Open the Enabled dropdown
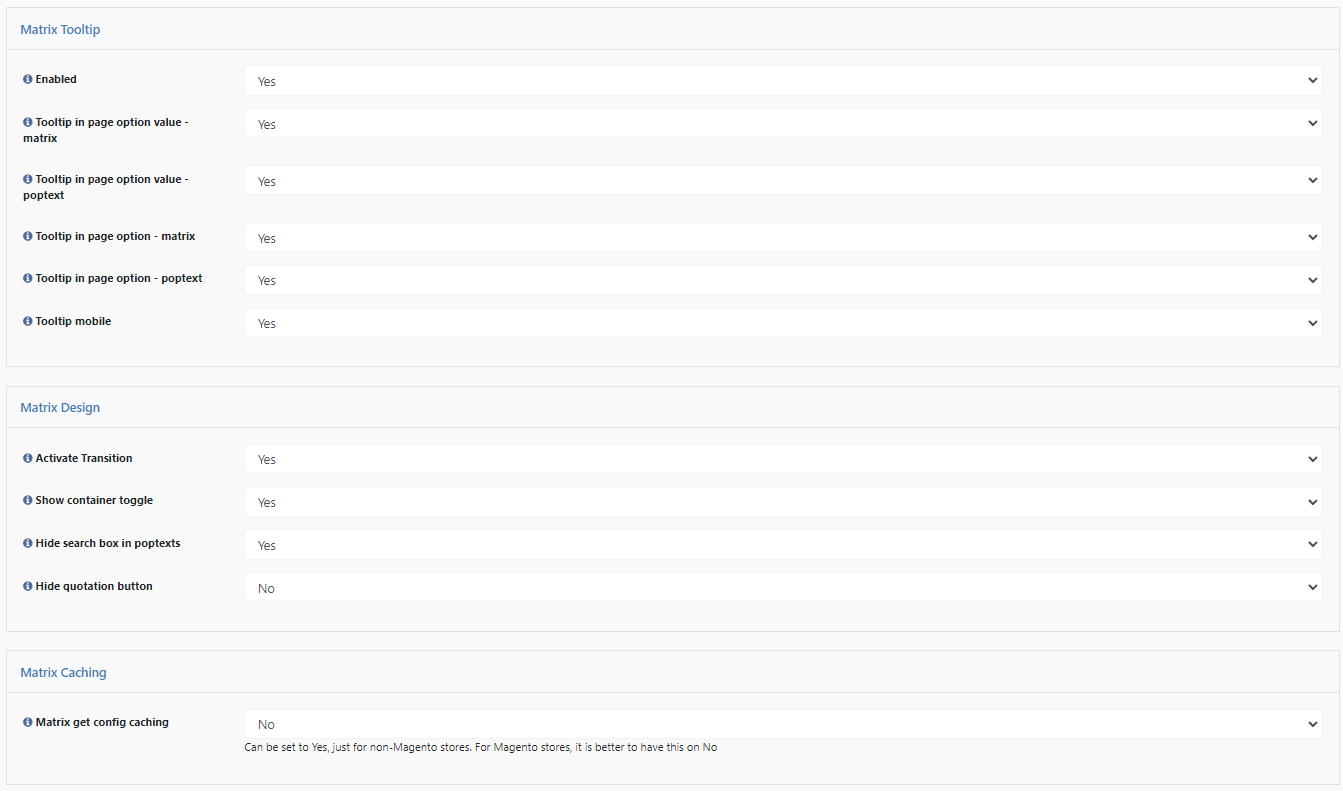The width and height of the screenshot is (1343, 791). pos(782,81)
